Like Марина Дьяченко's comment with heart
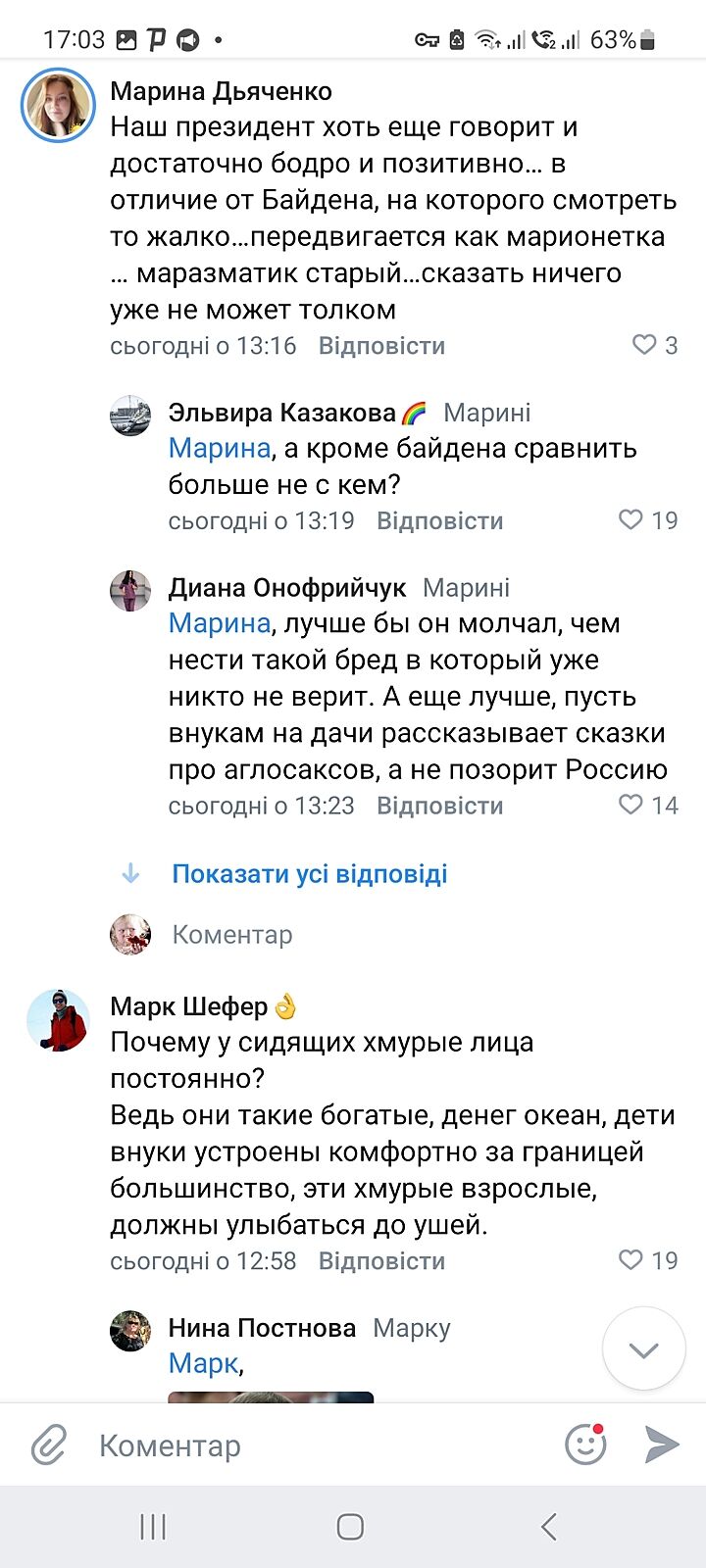Screen dimensions: 706x1568 point(644,345)
